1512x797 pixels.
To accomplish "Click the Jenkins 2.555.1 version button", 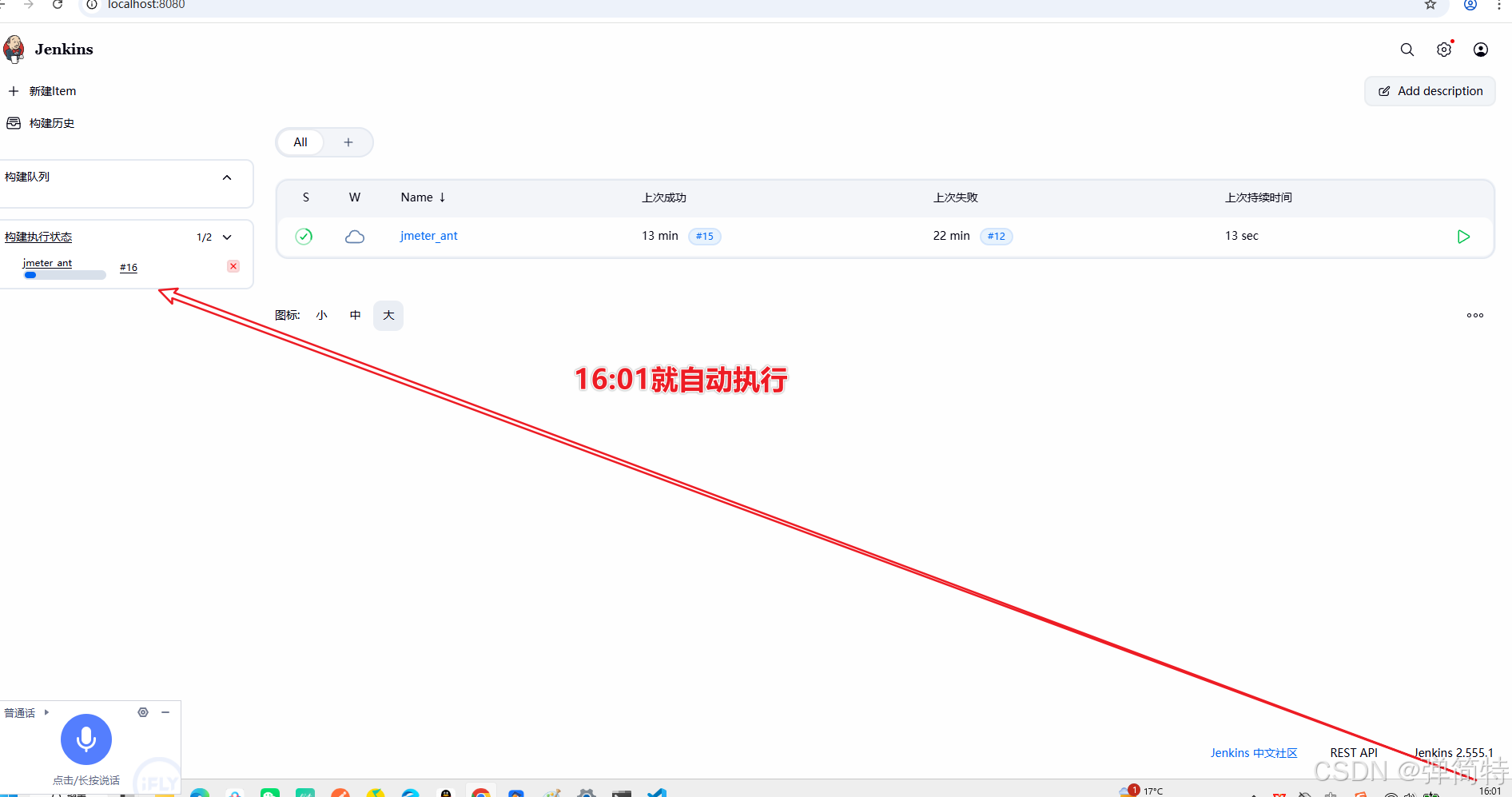I will pos(1454,753).
